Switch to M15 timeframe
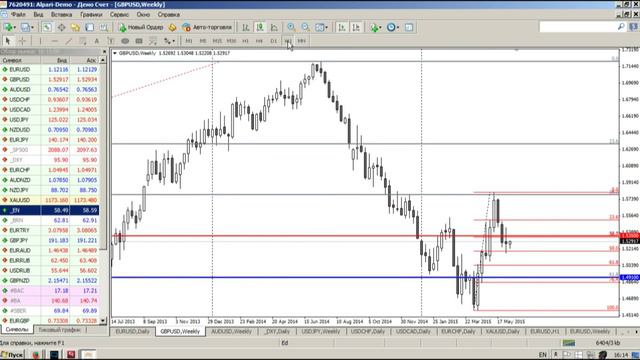 [x=217, y=41]
